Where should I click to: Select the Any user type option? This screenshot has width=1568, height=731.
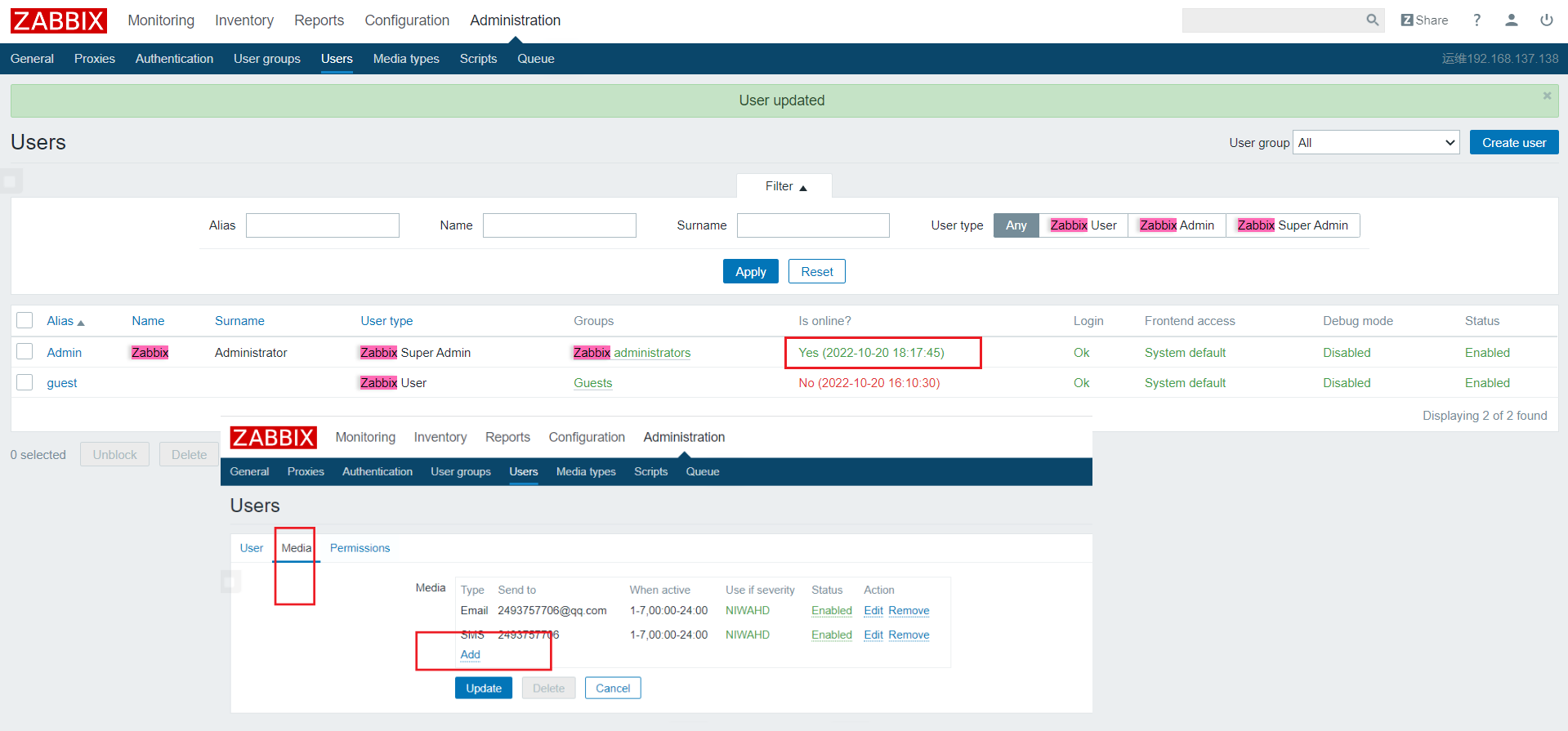pos(1016,225)
